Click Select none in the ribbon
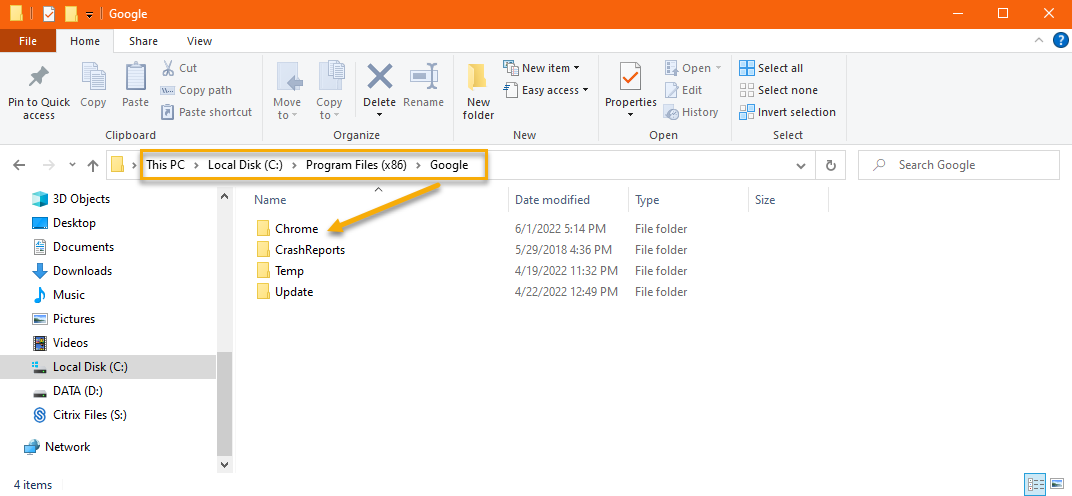 click(779, 90)
